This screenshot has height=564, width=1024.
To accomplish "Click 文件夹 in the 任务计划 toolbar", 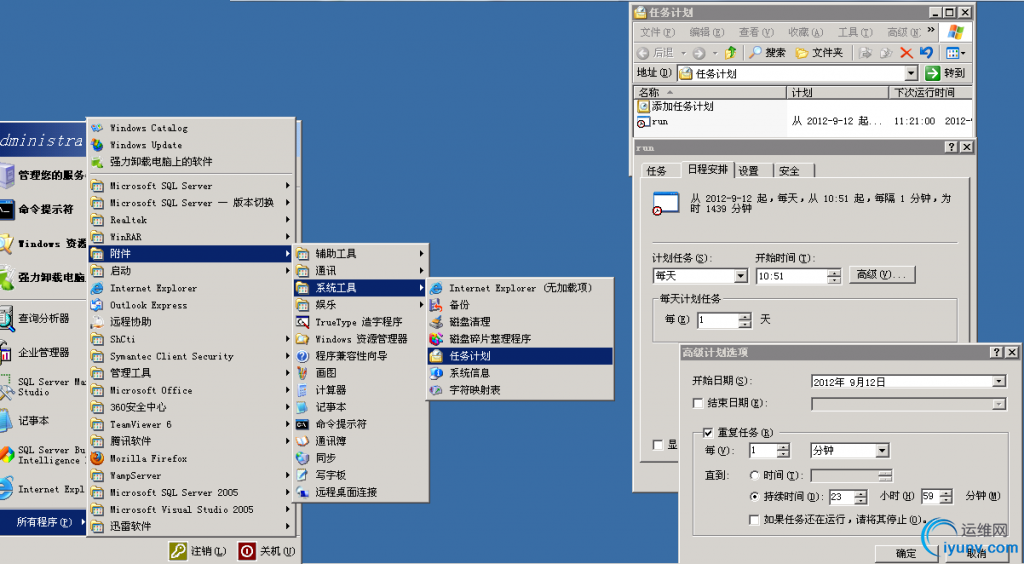I will pos(819,53).
